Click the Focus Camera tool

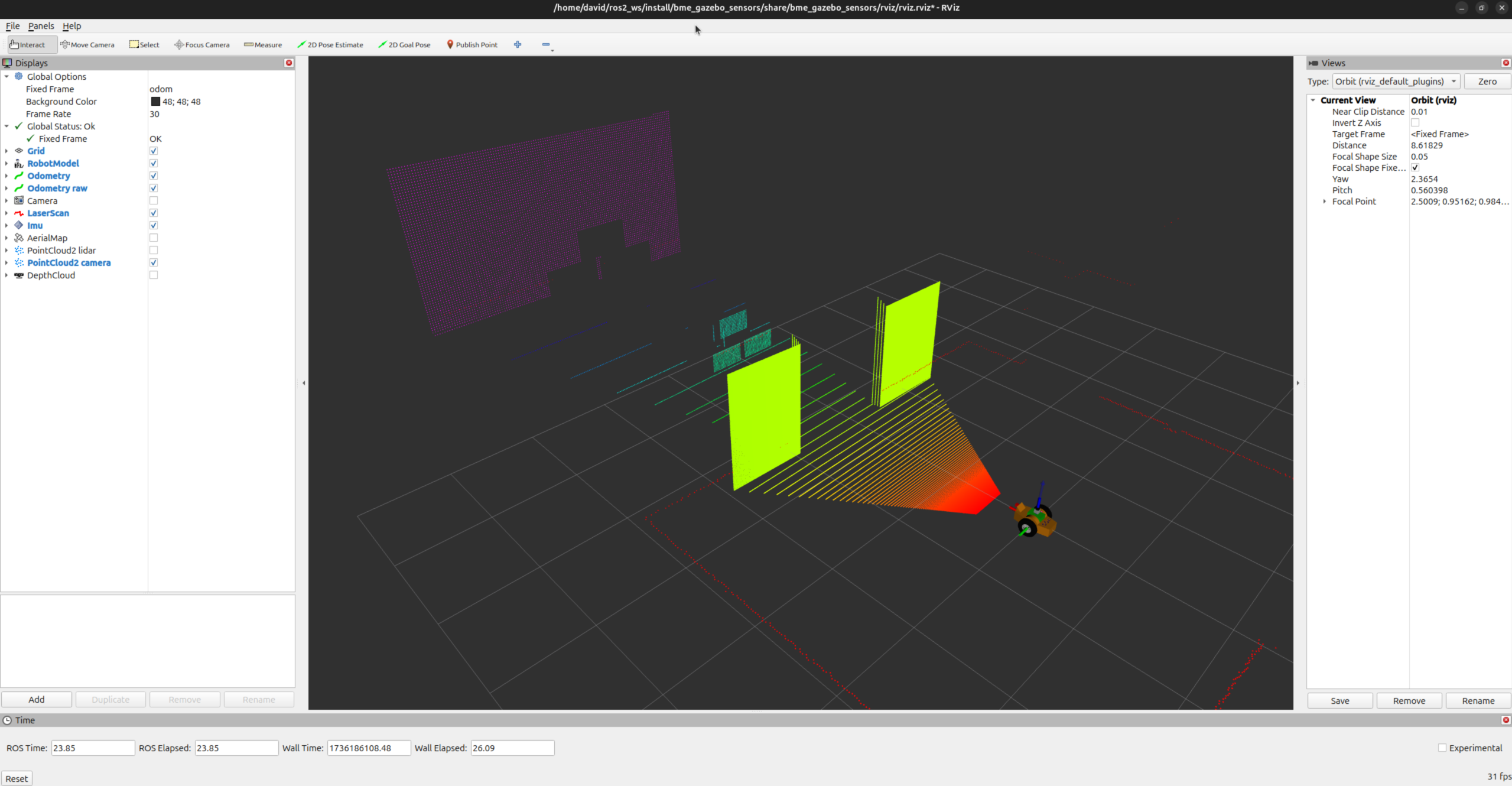coord(202,45)
